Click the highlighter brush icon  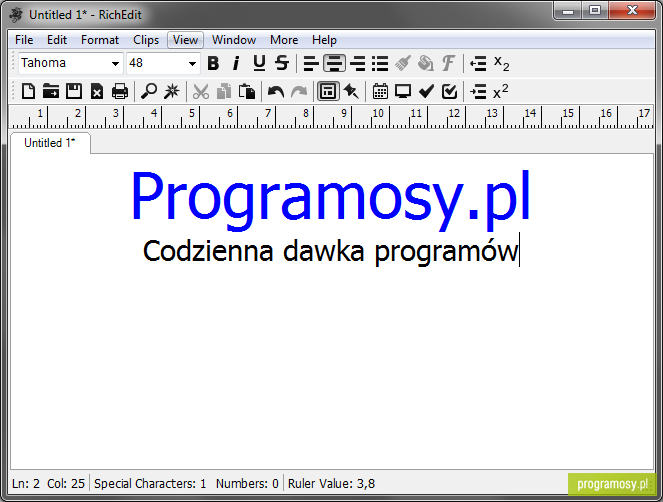click(x=403, y=63)
